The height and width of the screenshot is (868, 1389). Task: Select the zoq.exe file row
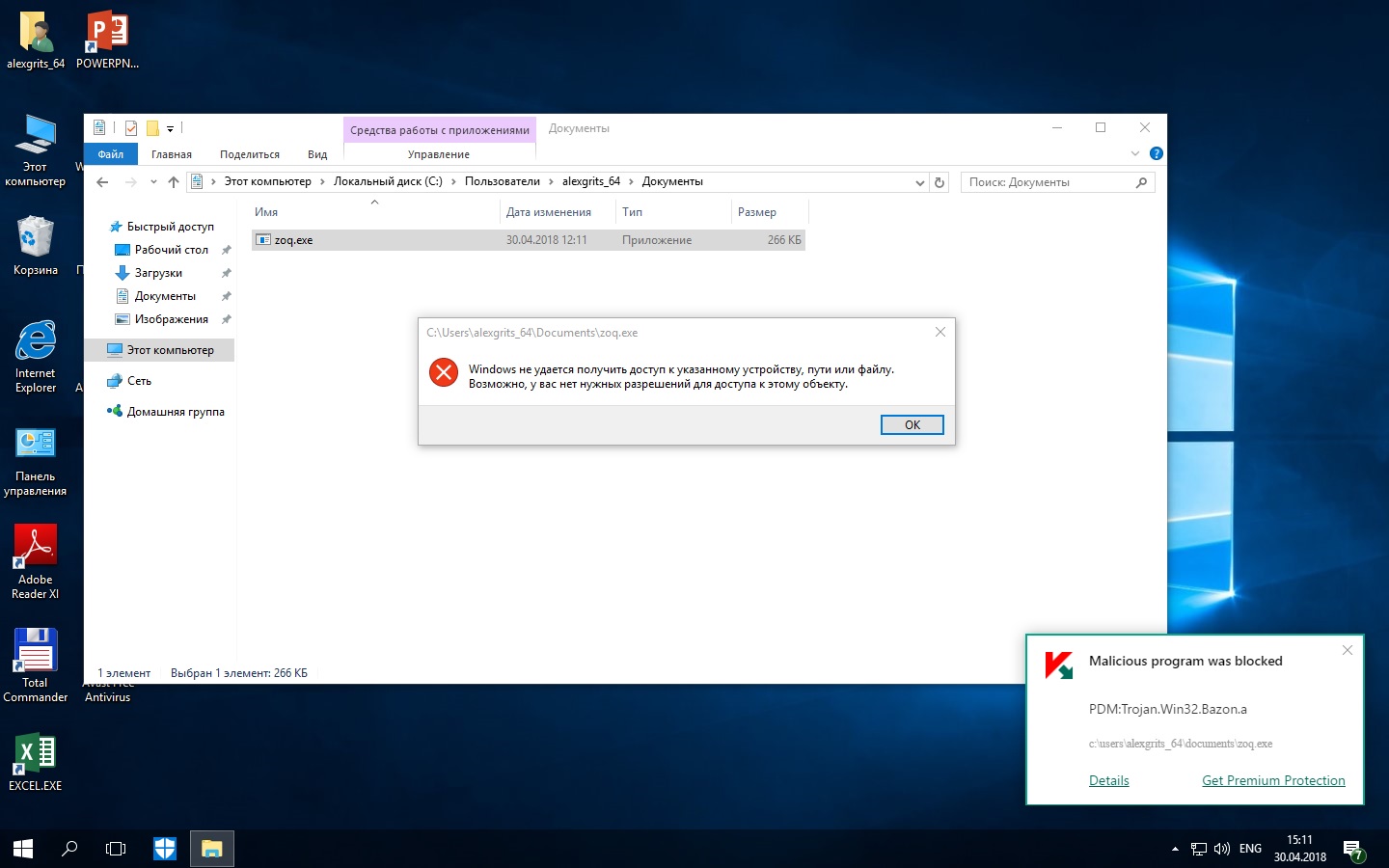528,240
